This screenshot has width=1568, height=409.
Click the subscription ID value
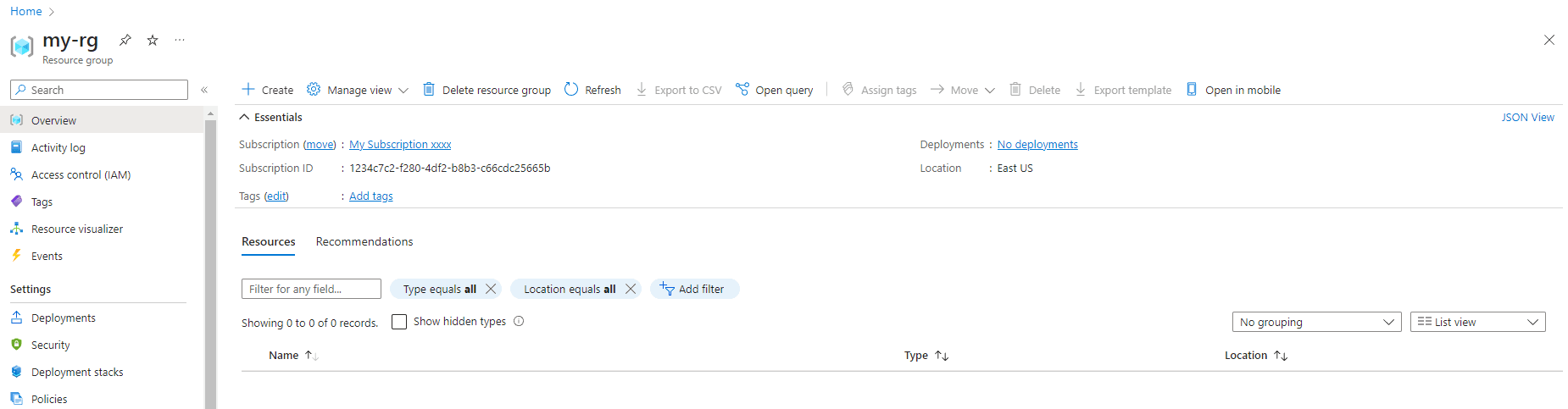click(450, 169)
